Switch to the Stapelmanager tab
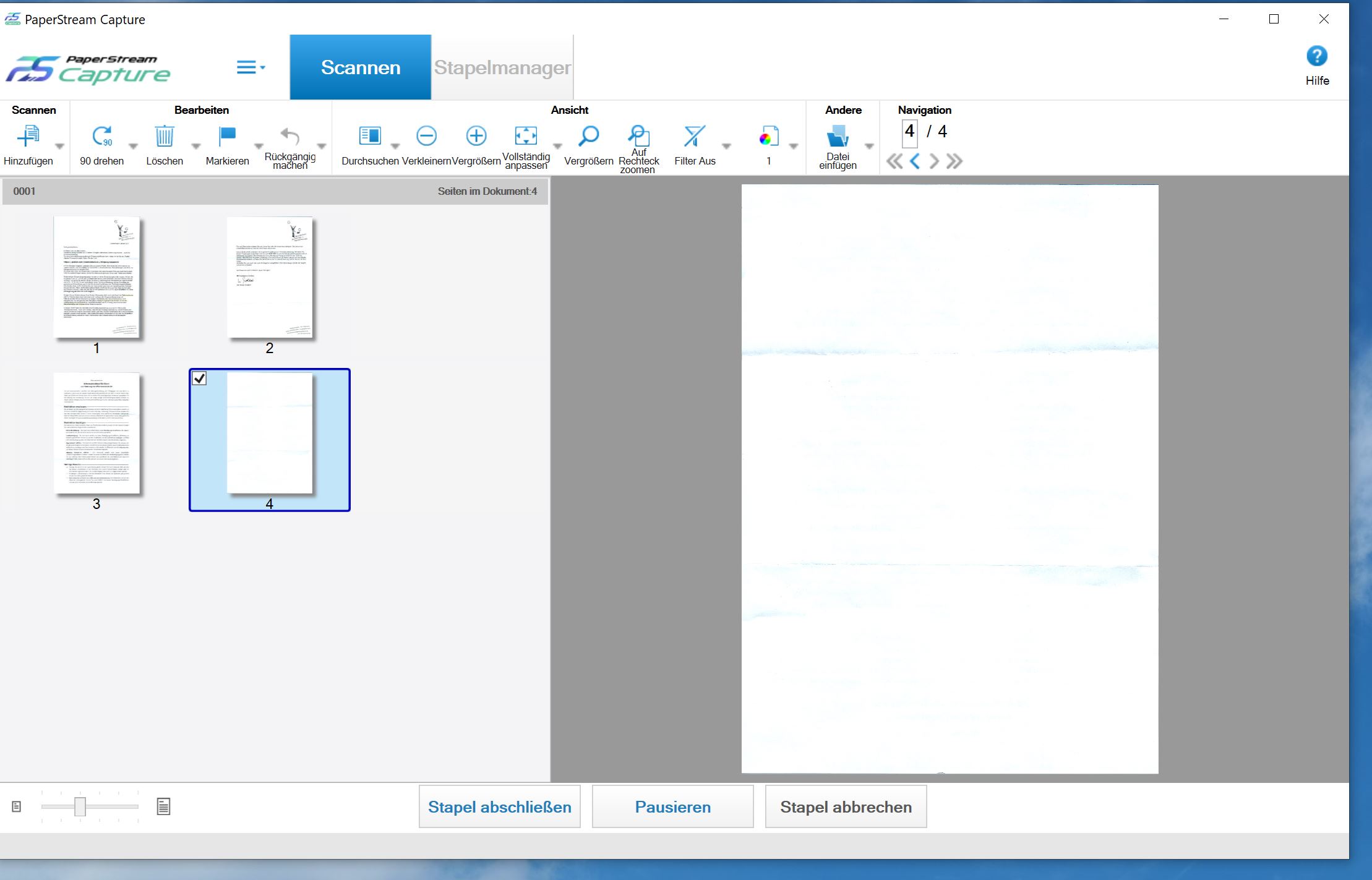This screenshot has height=880, width=1372. point(502,67)
